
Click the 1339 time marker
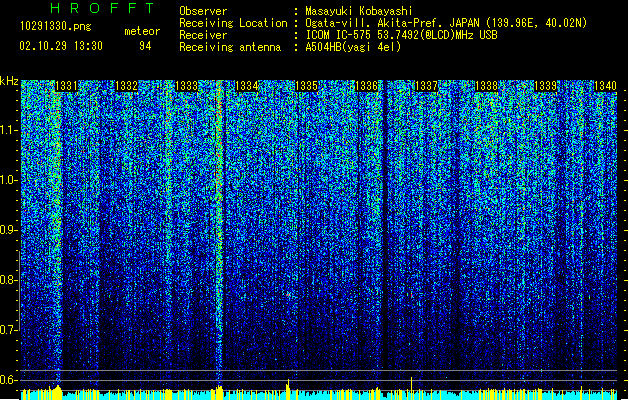(546, 86)
